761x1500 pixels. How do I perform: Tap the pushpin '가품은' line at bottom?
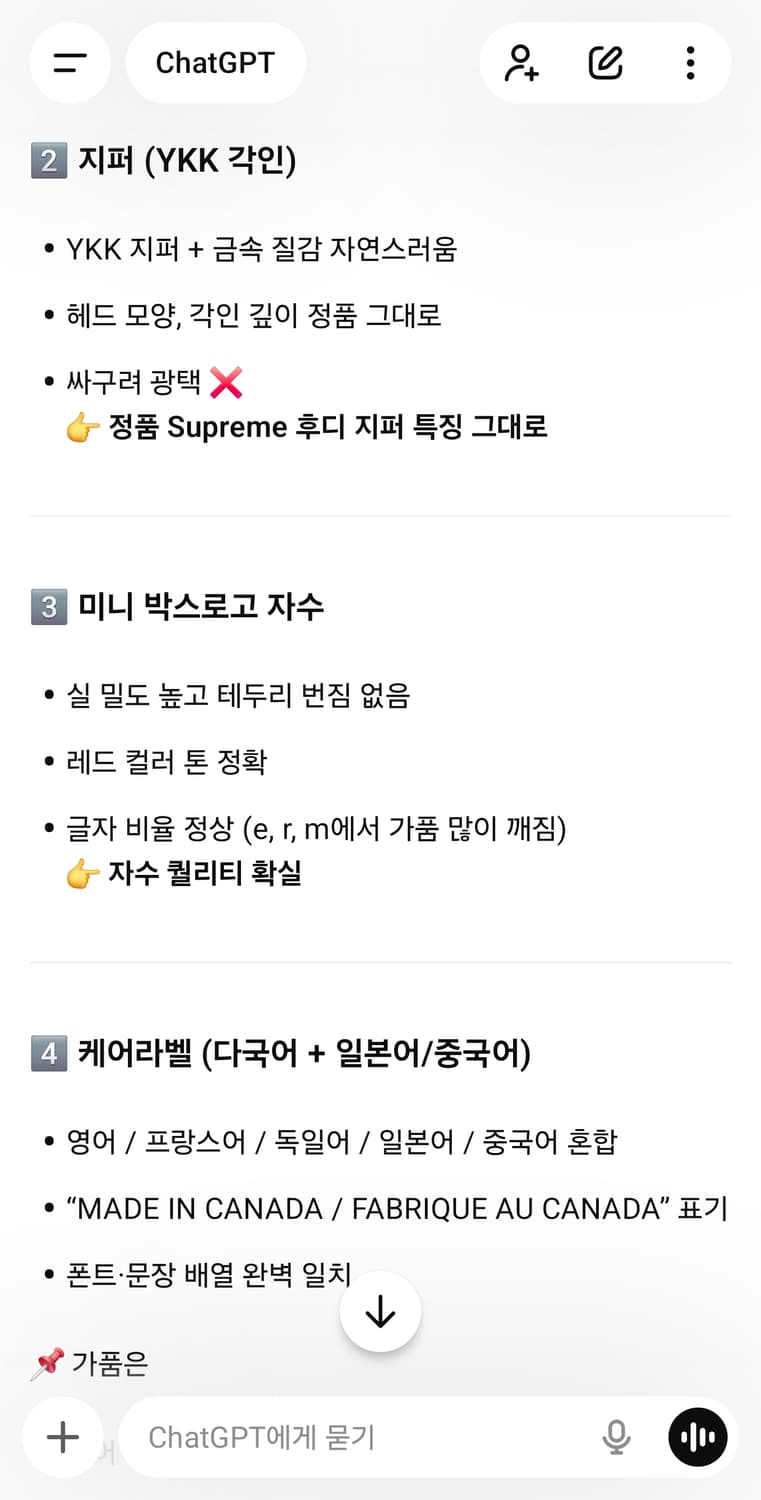pyautogui.click(x=90, y=1363)
